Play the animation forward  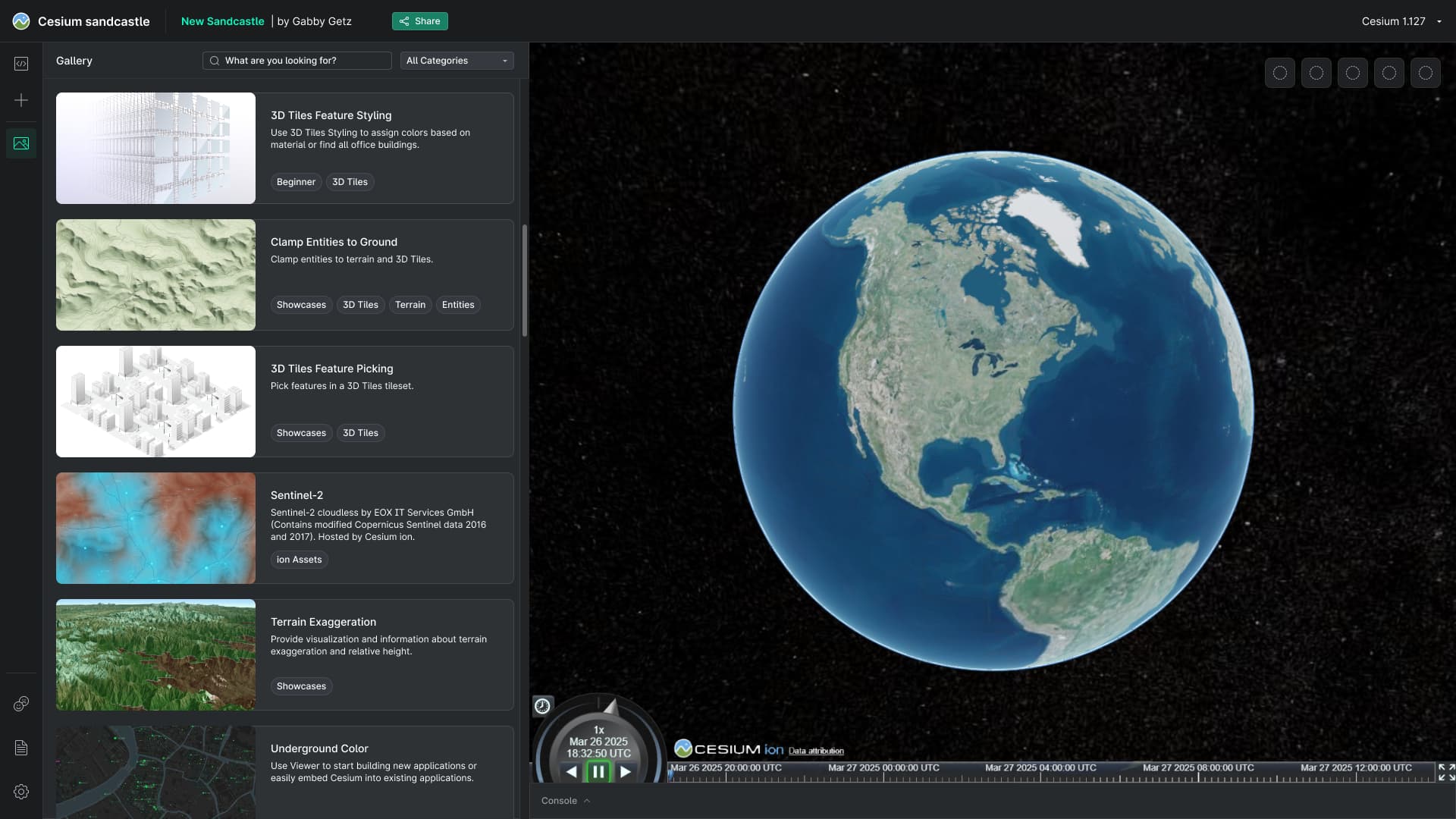point(626,772)
